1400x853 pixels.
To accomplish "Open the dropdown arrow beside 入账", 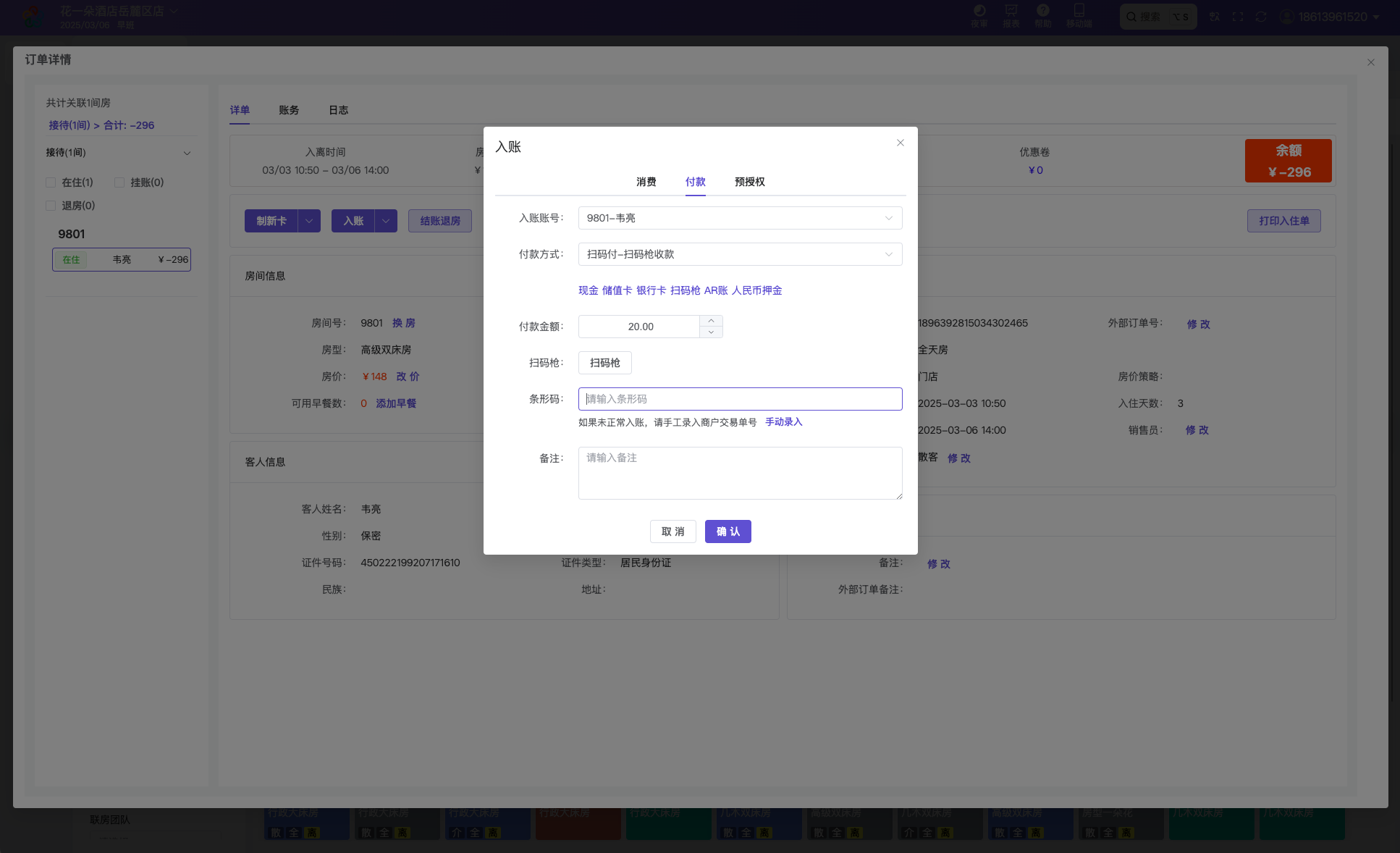I will (386, 221).
